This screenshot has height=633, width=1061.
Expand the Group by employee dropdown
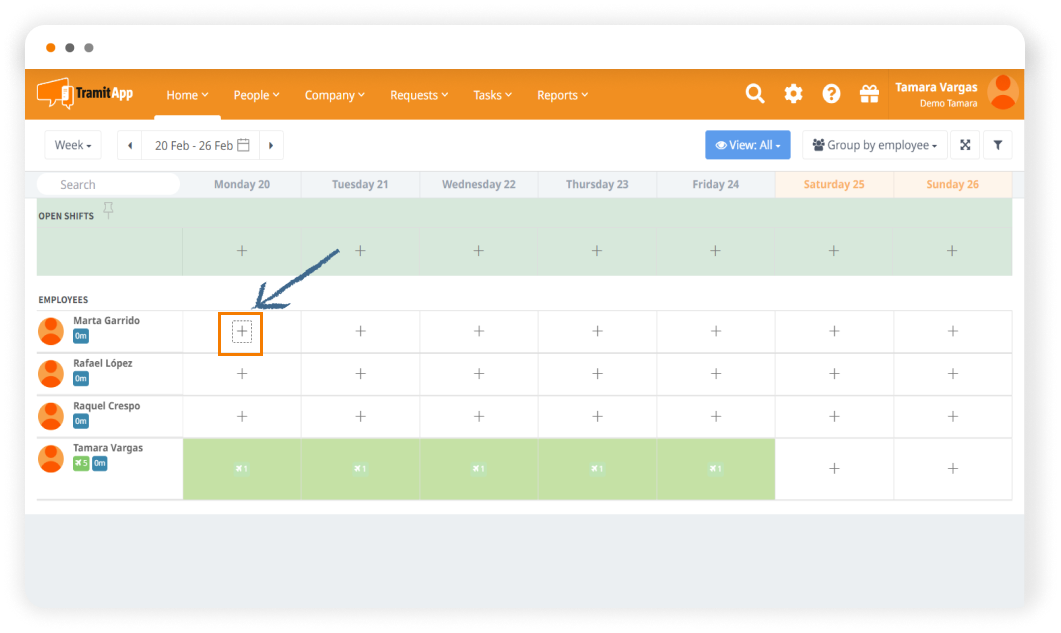875,145
